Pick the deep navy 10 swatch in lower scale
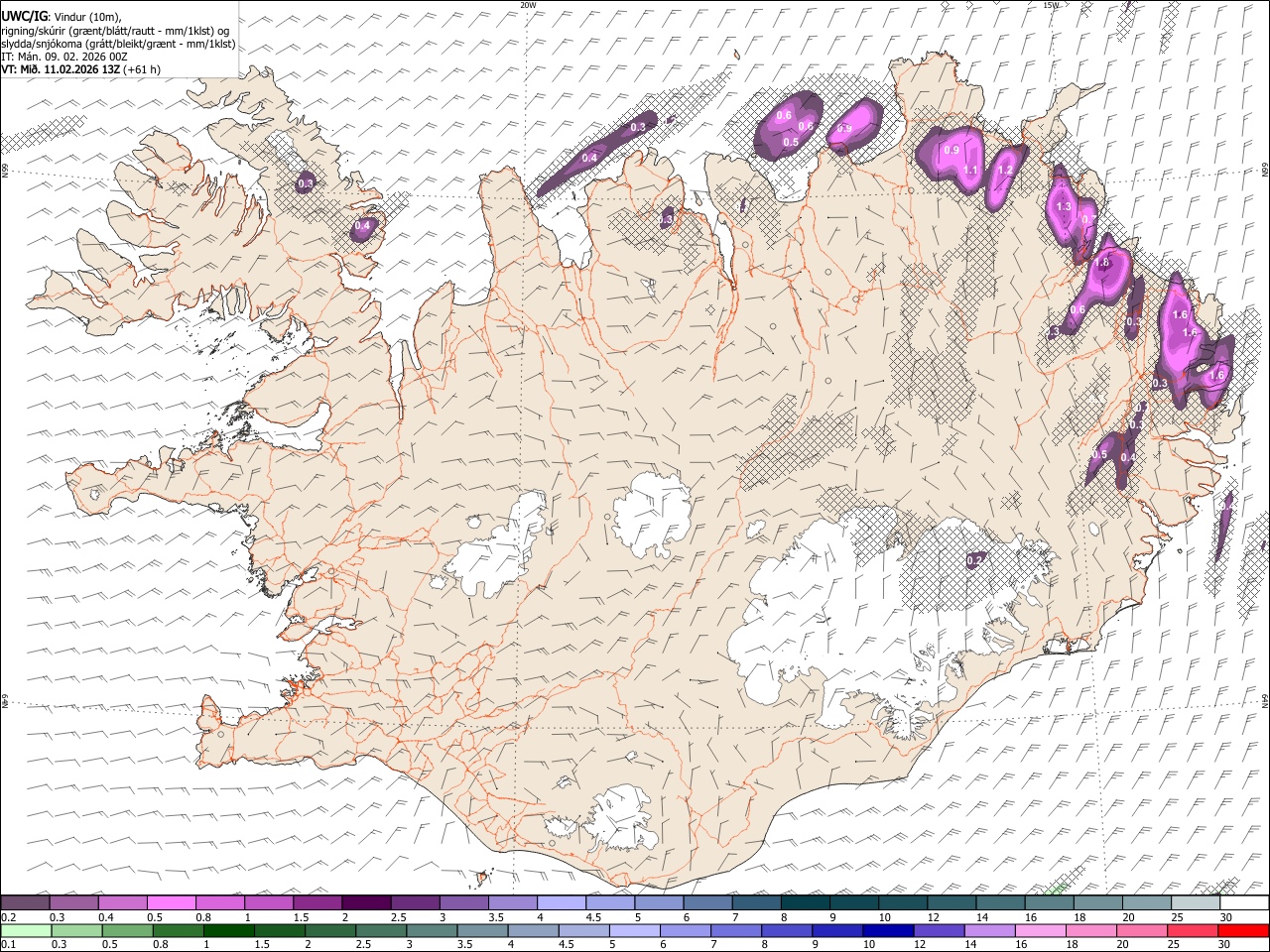The width and height of the screenshot is (1270, 952). click(x=888, y=930)
